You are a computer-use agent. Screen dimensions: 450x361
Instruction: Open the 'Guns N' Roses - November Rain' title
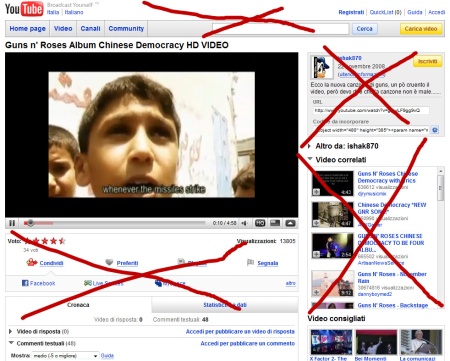click(x=392, y=277)
